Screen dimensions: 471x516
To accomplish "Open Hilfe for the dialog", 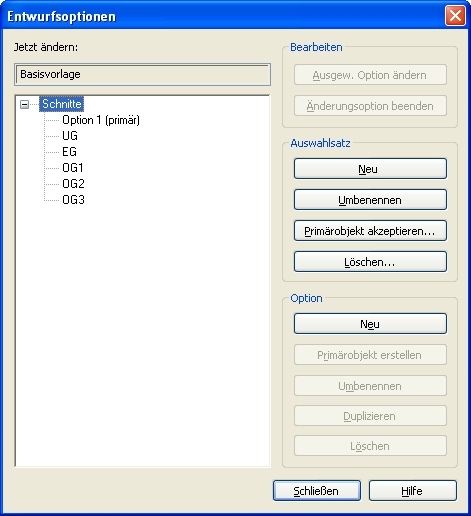I will pyautogui.click(x=412, y=491).
